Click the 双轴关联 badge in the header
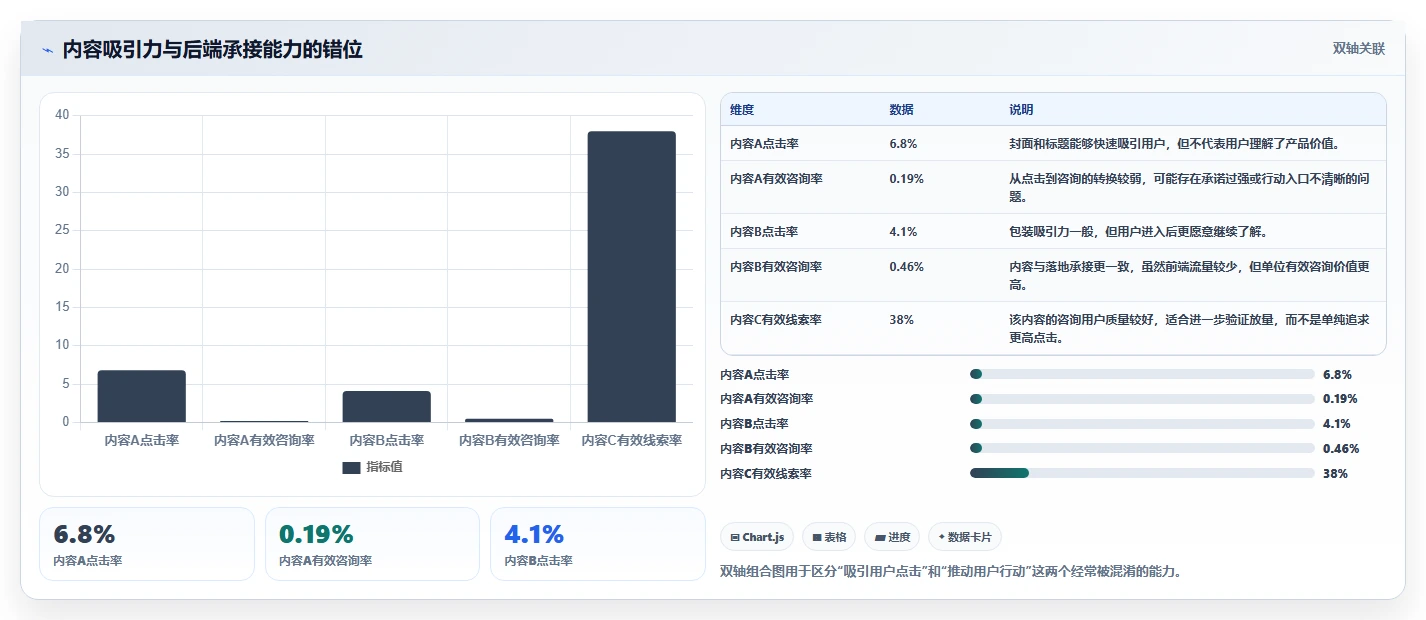1426x620 pixels. (1359, 49)
